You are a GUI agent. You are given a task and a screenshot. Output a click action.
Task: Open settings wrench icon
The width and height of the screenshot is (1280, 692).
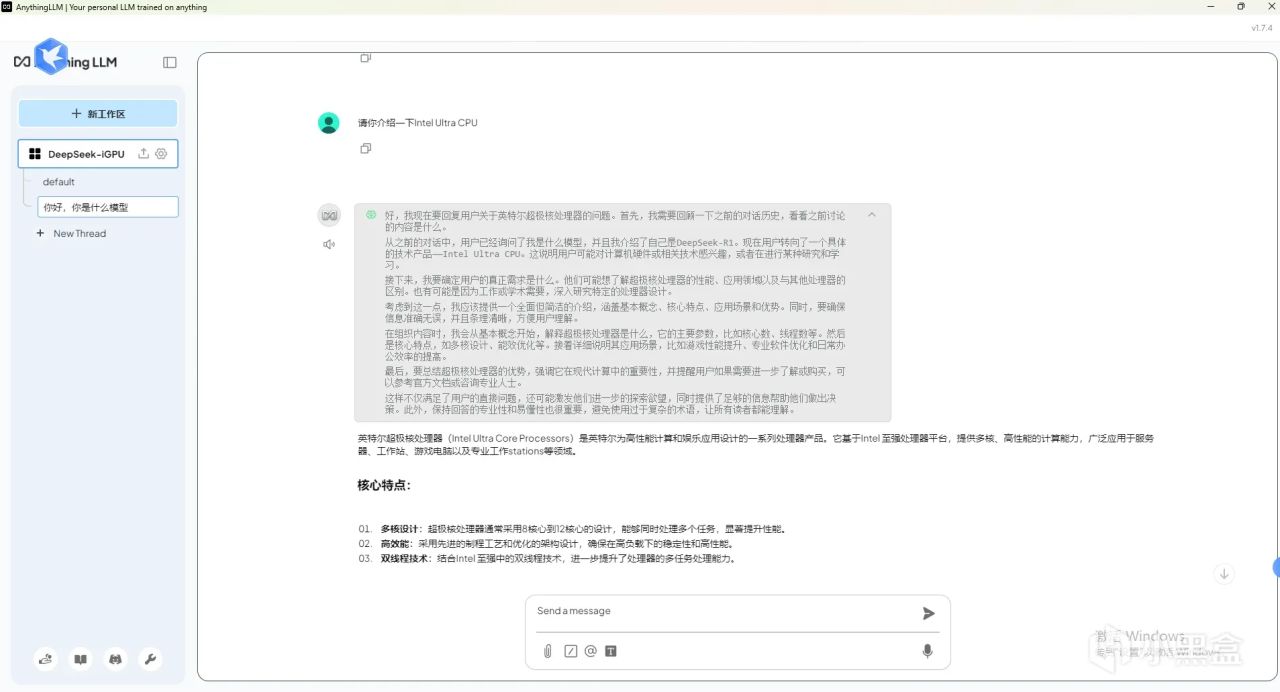pos(150,659)
